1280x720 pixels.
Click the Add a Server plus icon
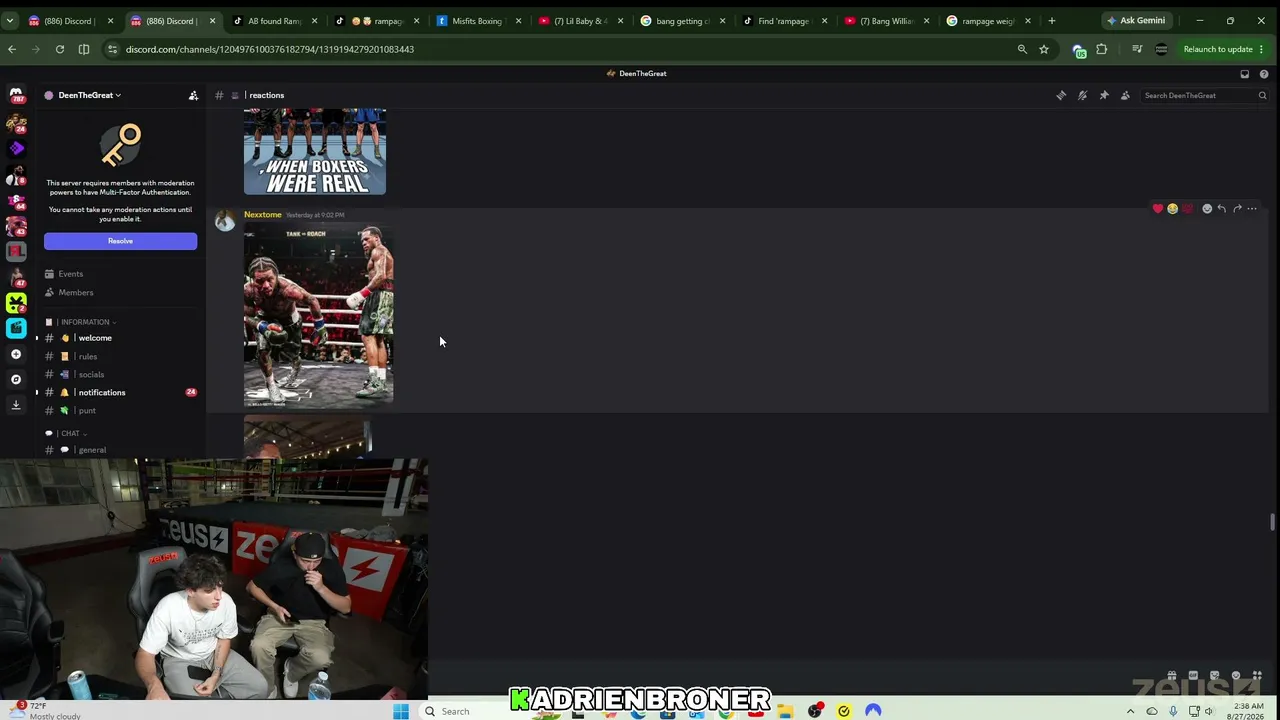[16, 354]
